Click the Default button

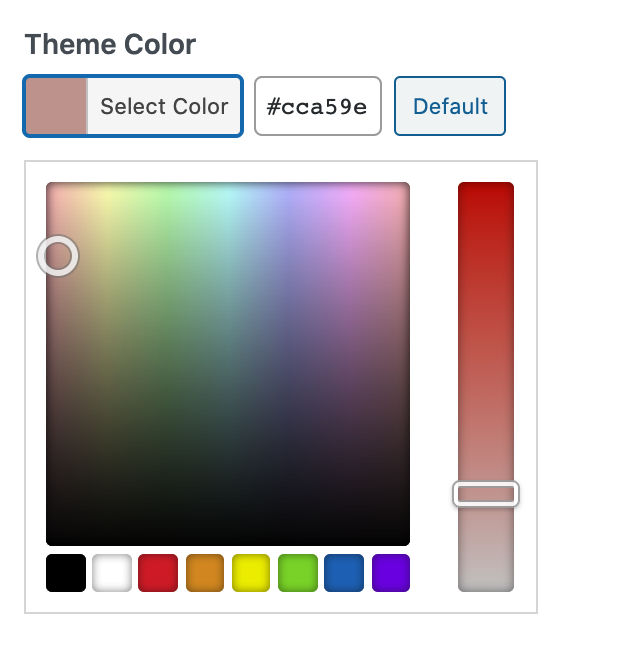(x=450, y=106)
